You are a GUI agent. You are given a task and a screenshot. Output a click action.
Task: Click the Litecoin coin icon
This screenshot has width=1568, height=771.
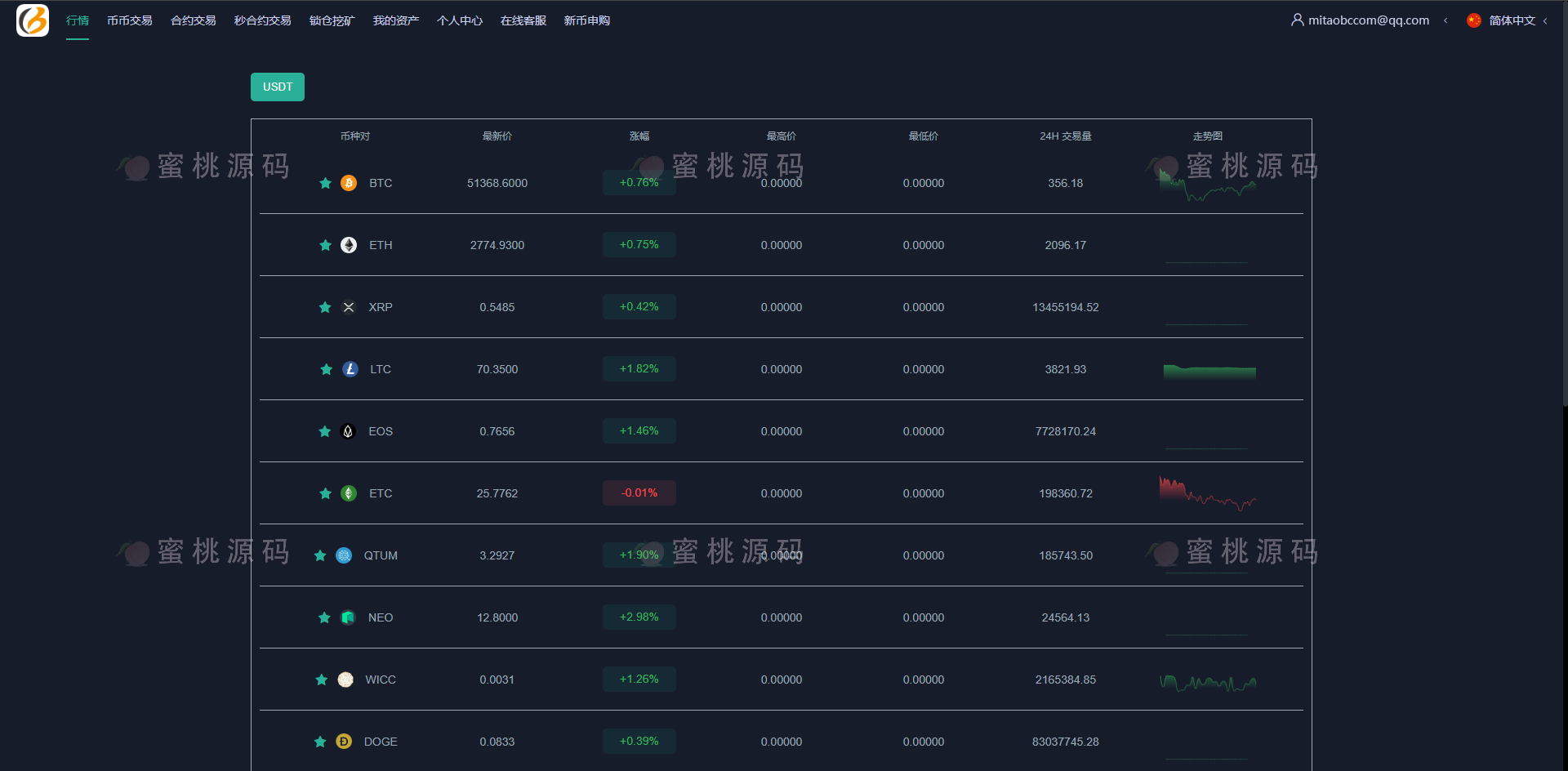[350, 369]
